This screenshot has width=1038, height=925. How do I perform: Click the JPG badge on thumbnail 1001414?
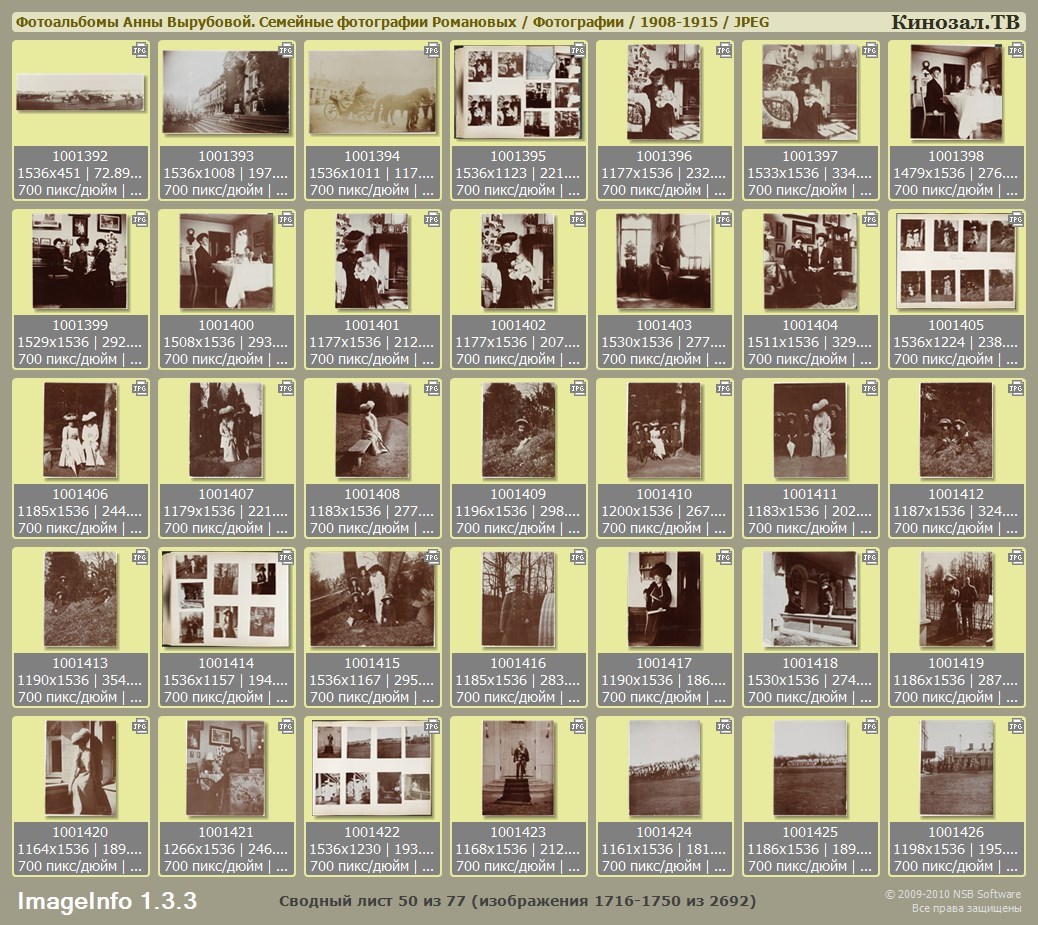[286, 557]
